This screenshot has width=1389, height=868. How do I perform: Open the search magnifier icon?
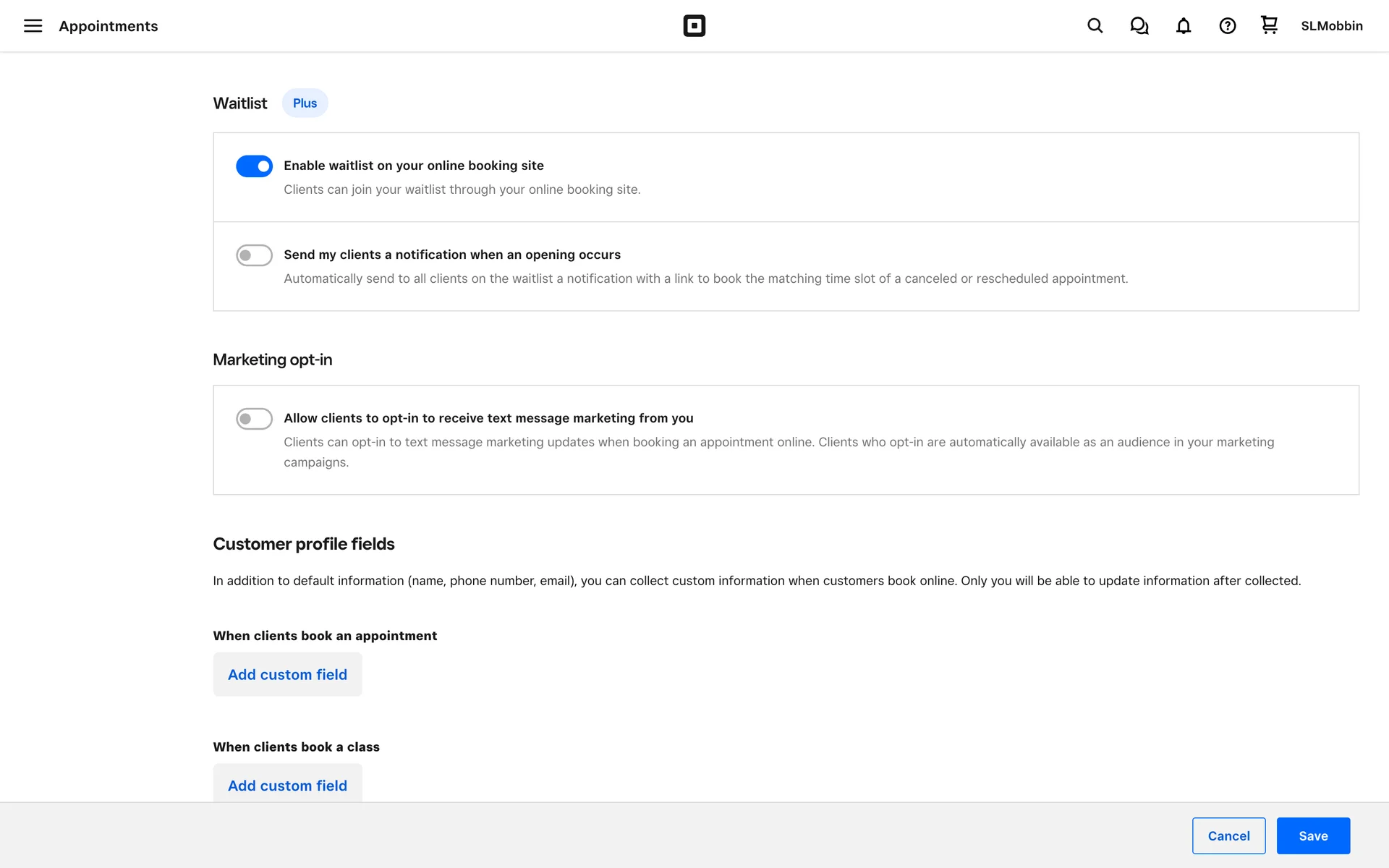coord(1095,26)
